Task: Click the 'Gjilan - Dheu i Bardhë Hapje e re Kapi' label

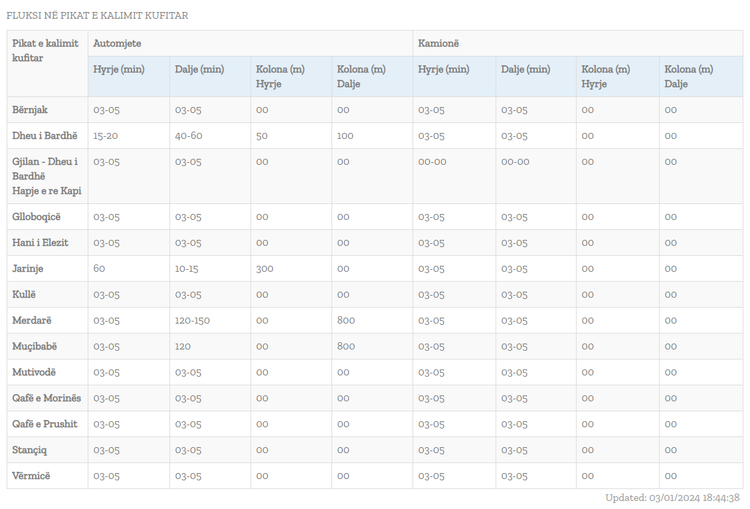Action: [x=47, y=176]
